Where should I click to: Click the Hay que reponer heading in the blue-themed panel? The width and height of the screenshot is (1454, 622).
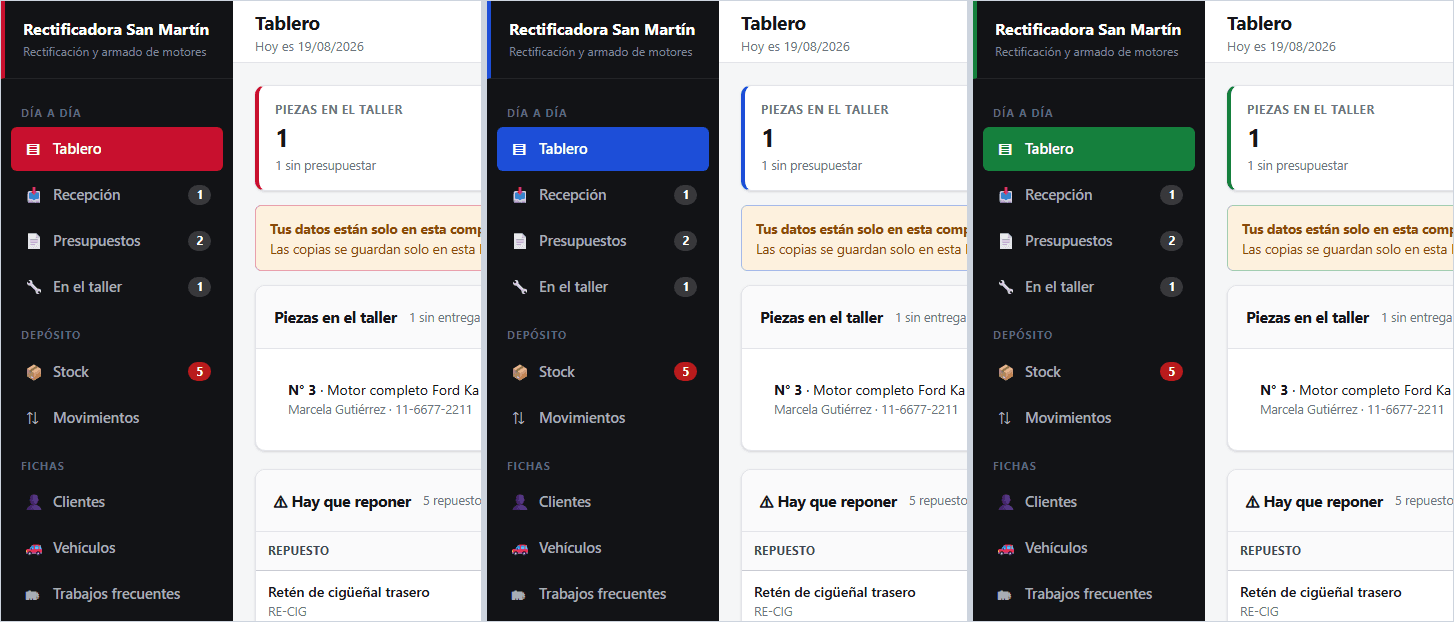837,502
